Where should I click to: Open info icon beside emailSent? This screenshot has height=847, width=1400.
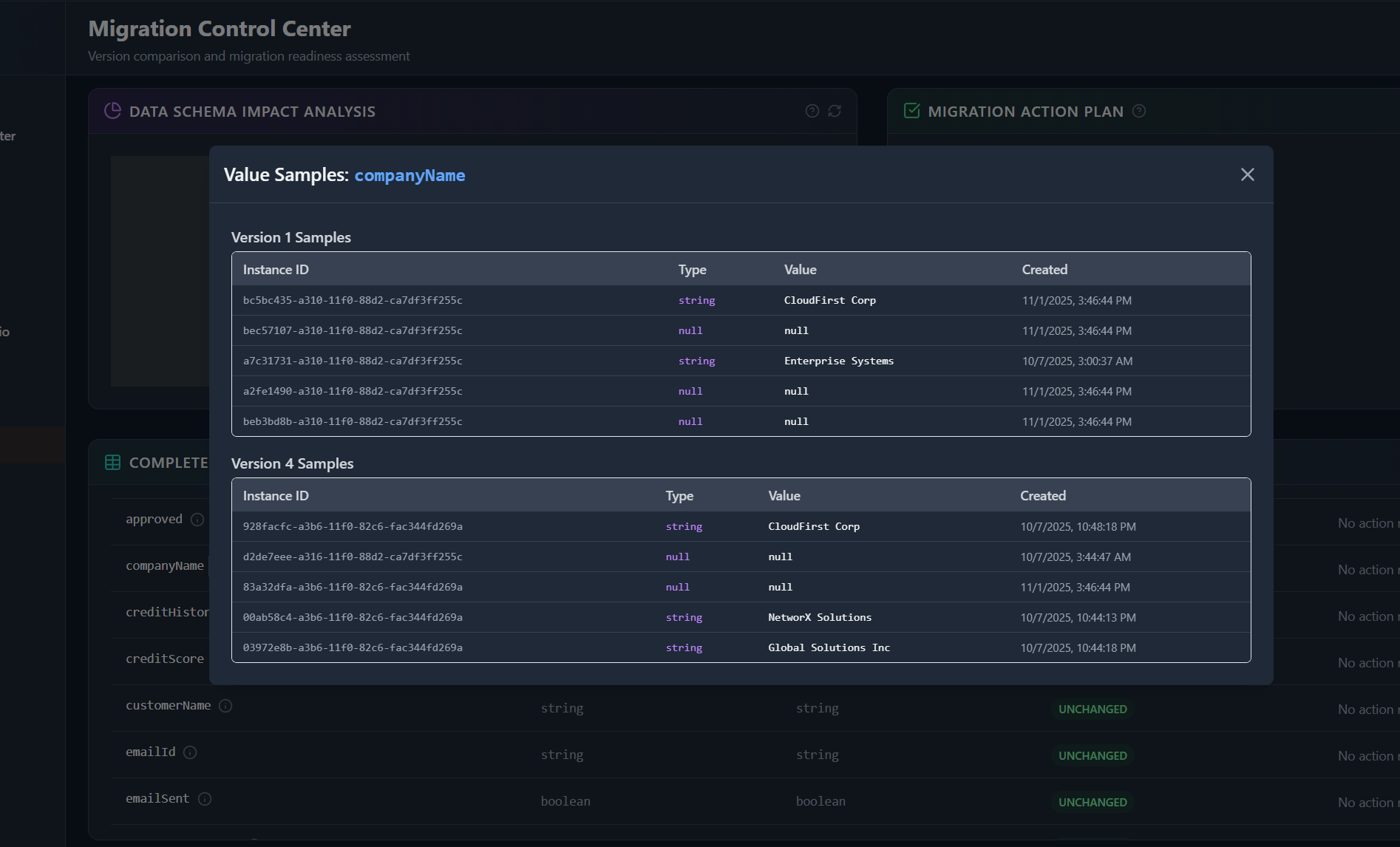(205, 799)
